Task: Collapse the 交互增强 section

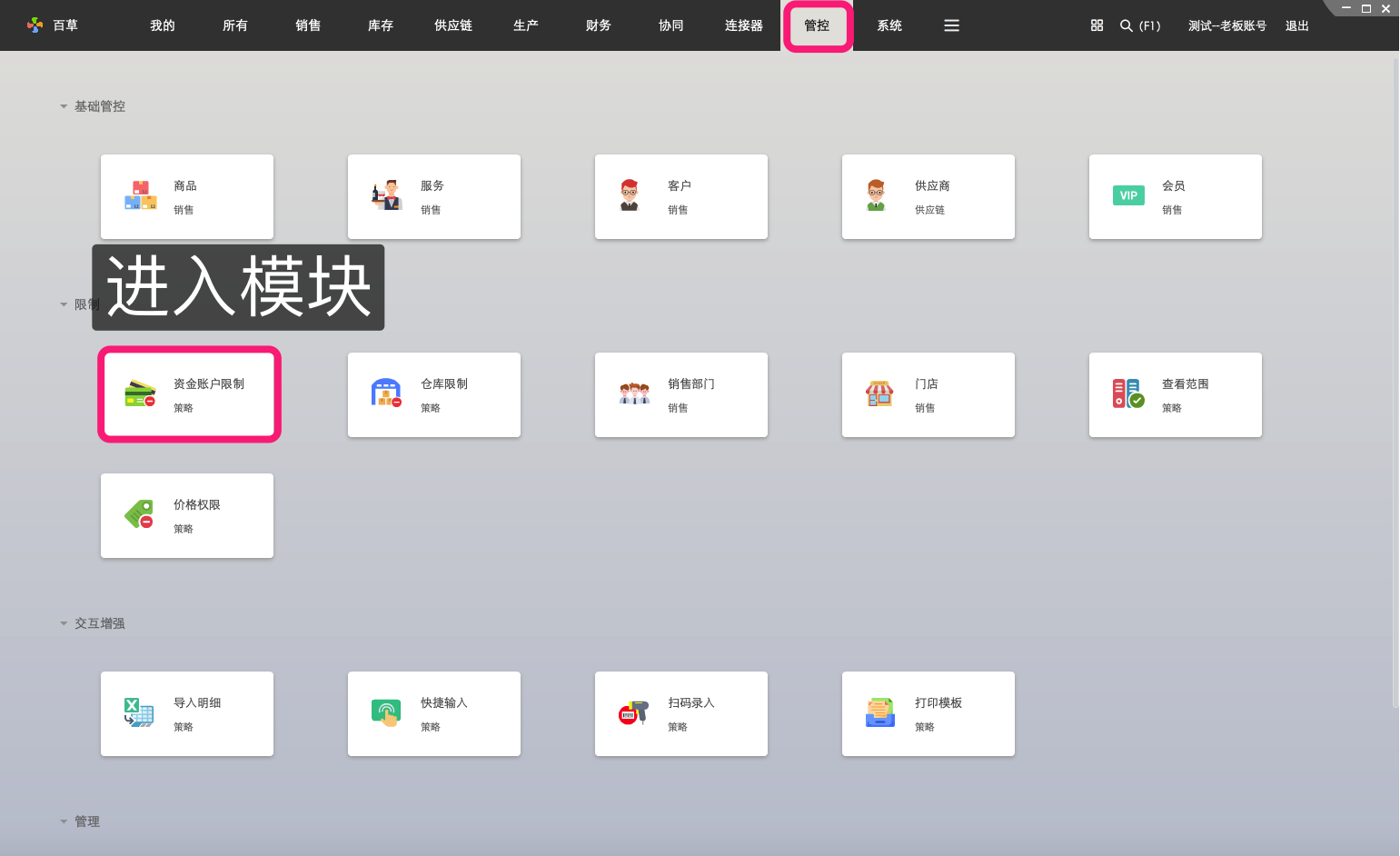Action: tap(64, 623)
